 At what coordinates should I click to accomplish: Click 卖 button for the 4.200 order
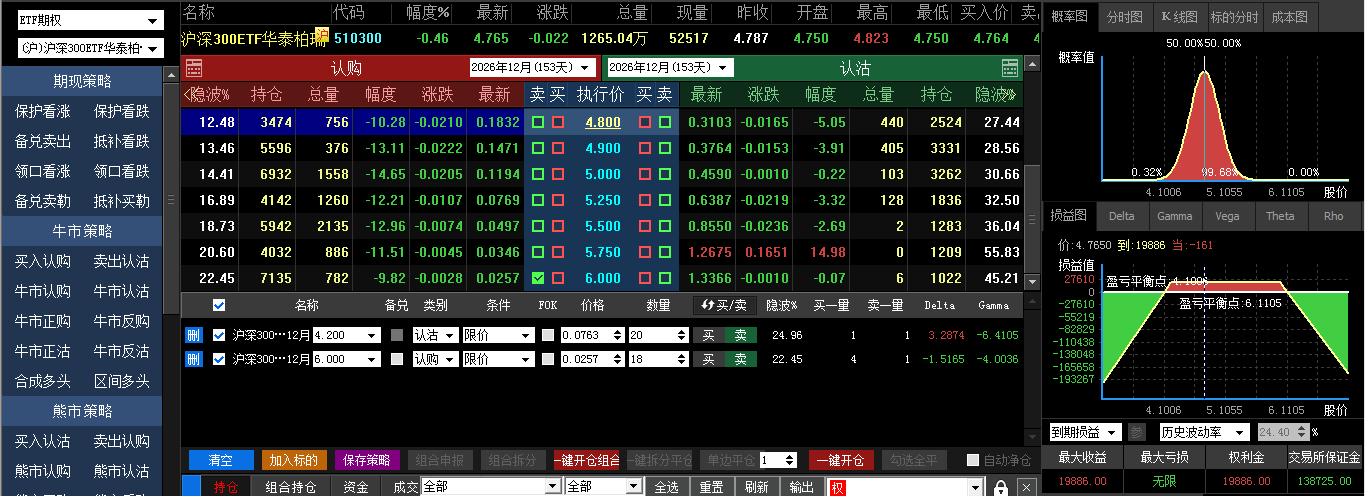pos(740,335)
